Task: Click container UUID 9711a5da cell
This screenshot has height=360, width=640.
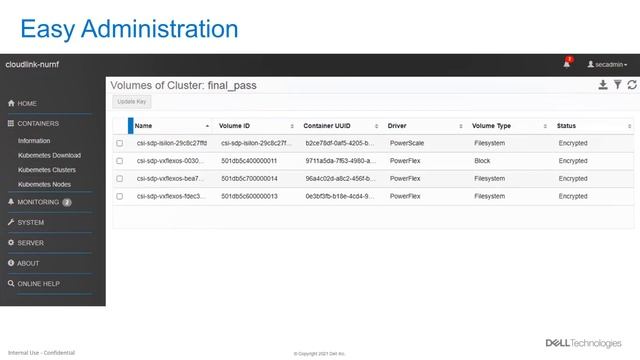Action: pos(341,161)
